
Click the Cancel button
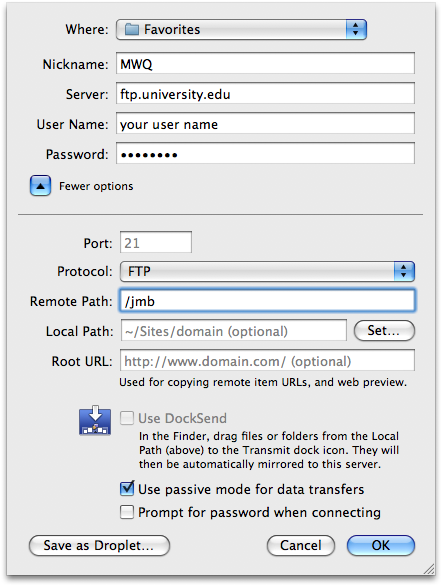(301, 545)
